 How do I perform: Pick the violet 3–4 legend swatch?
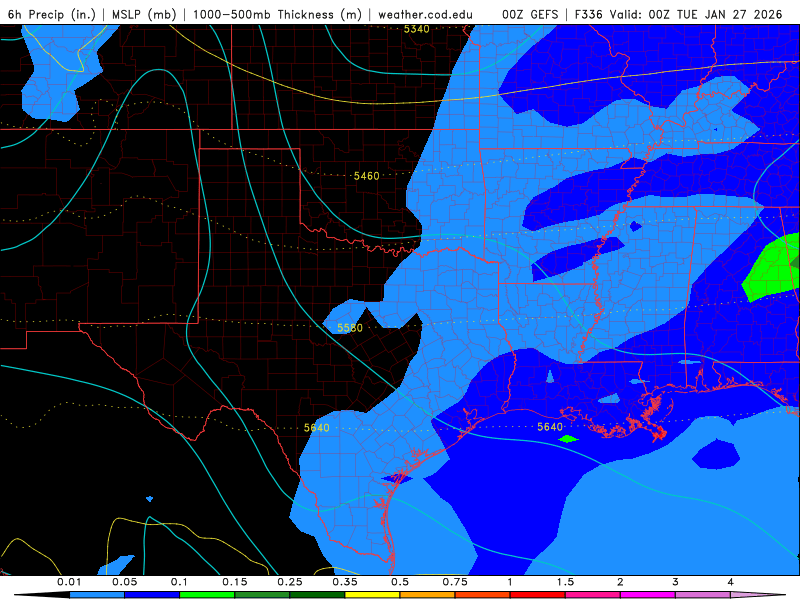coord(703,595)
